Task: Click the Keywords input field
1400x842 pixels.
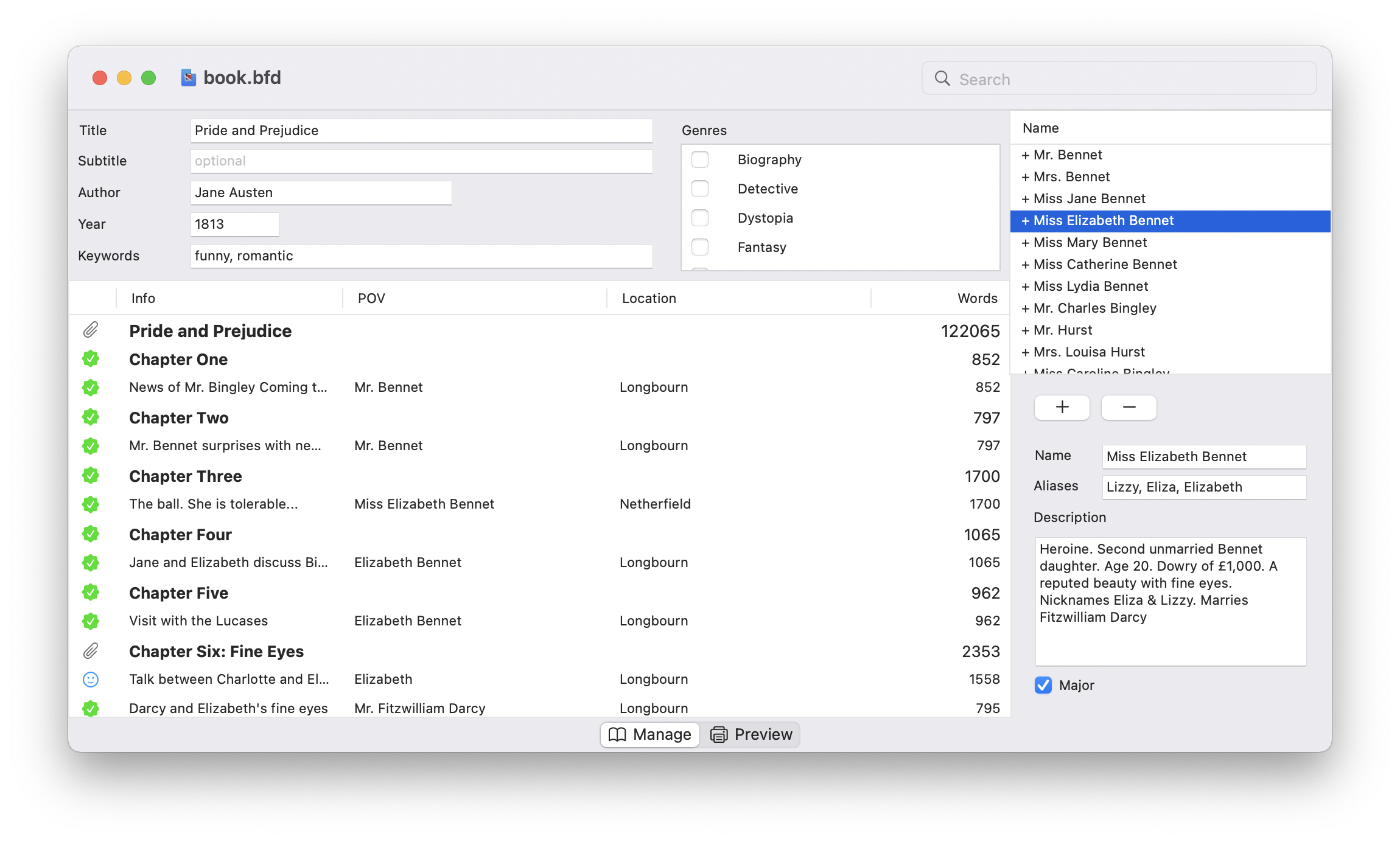Action: [421, 256]
